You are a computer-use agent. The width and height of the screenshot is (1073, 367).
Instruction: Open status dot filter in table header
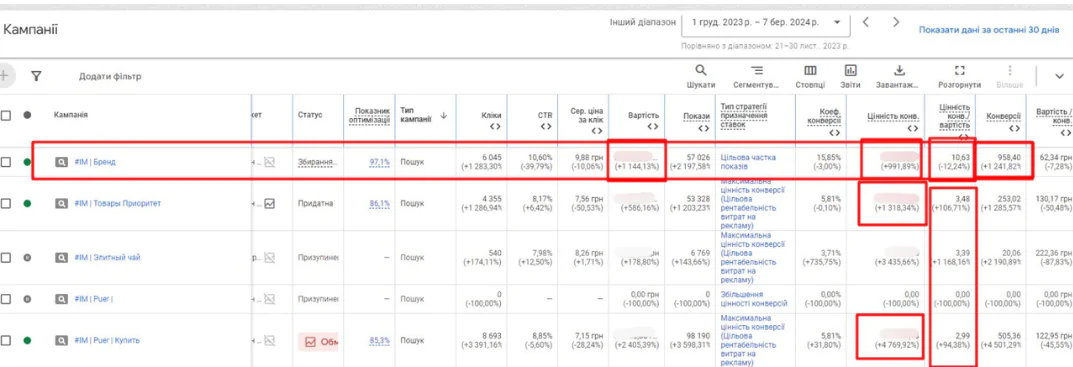click(27, 115)
